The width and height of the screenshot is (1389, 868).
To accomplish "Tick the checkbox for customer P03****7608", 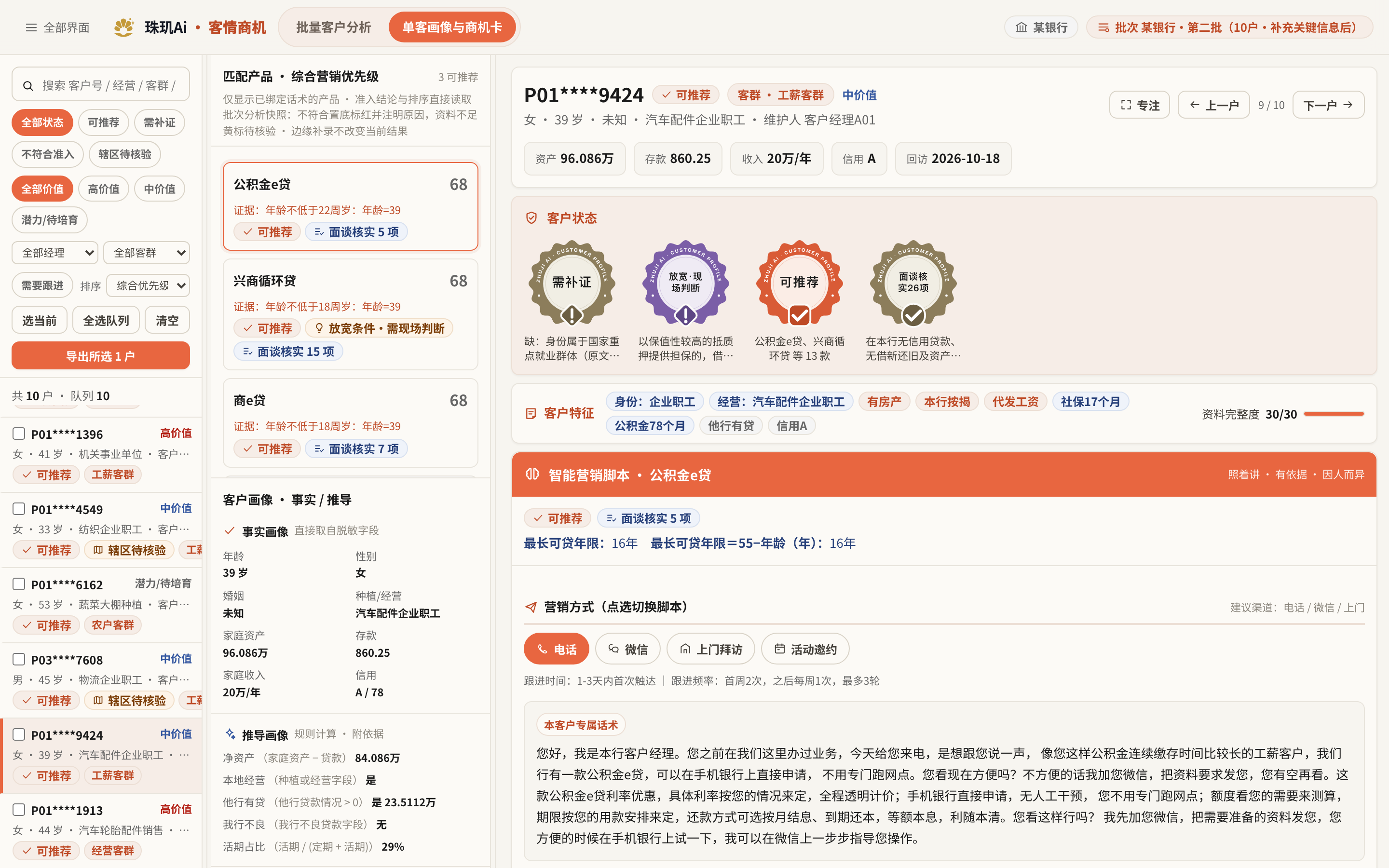I will (19, 659).
